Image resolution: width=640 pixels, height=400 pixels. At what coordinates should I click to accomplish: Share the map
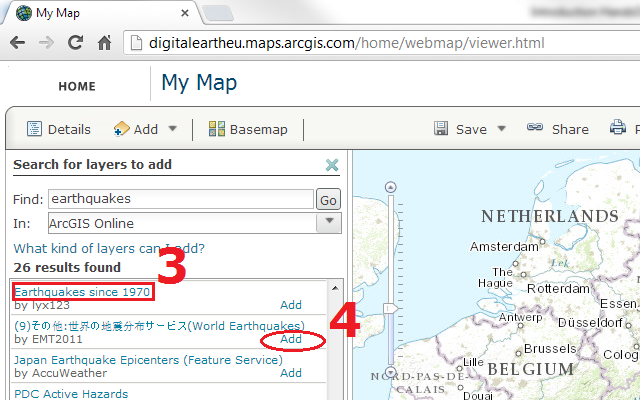558,129
